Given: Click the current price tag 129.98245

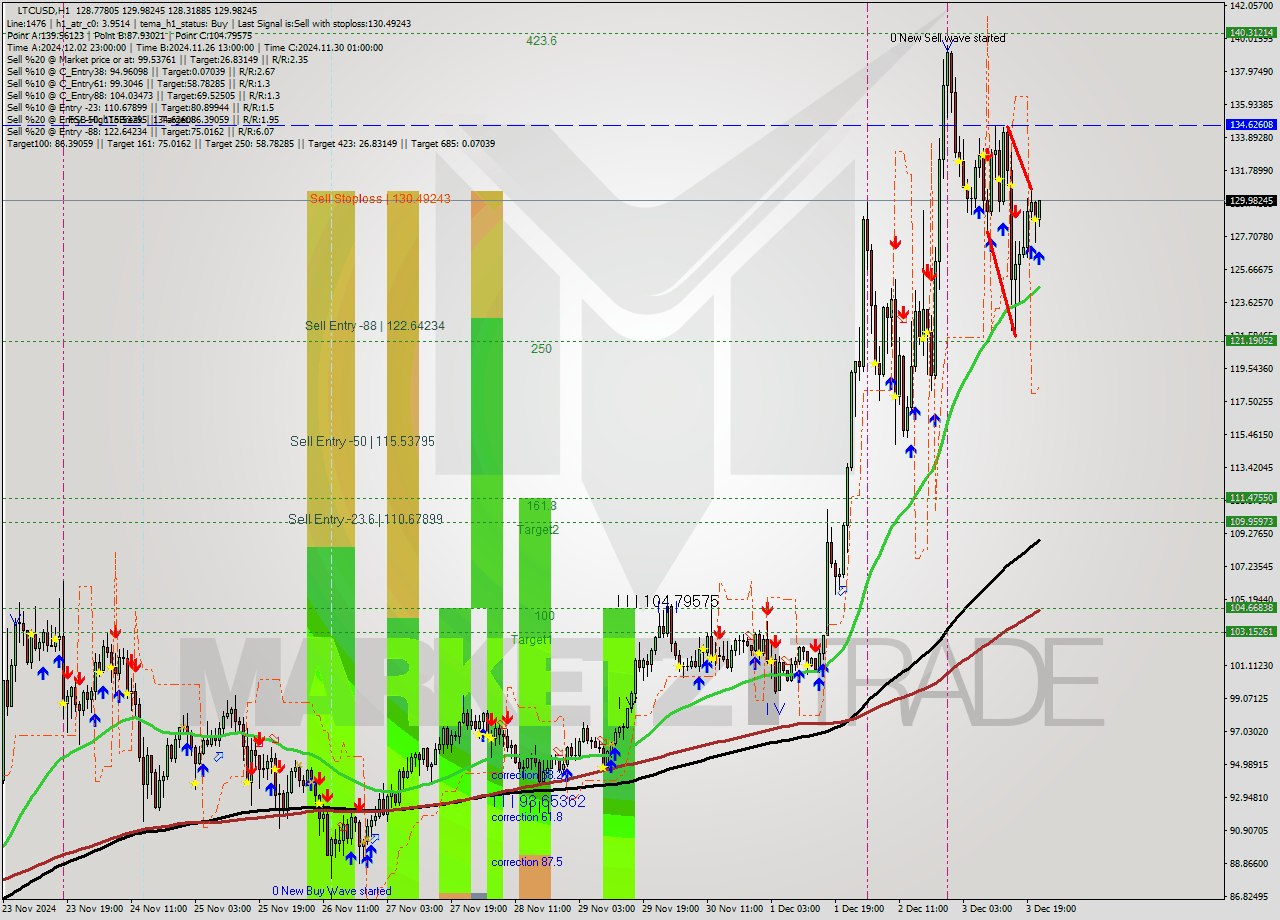Looking at the screenshot, I should tap(1251, 200).
